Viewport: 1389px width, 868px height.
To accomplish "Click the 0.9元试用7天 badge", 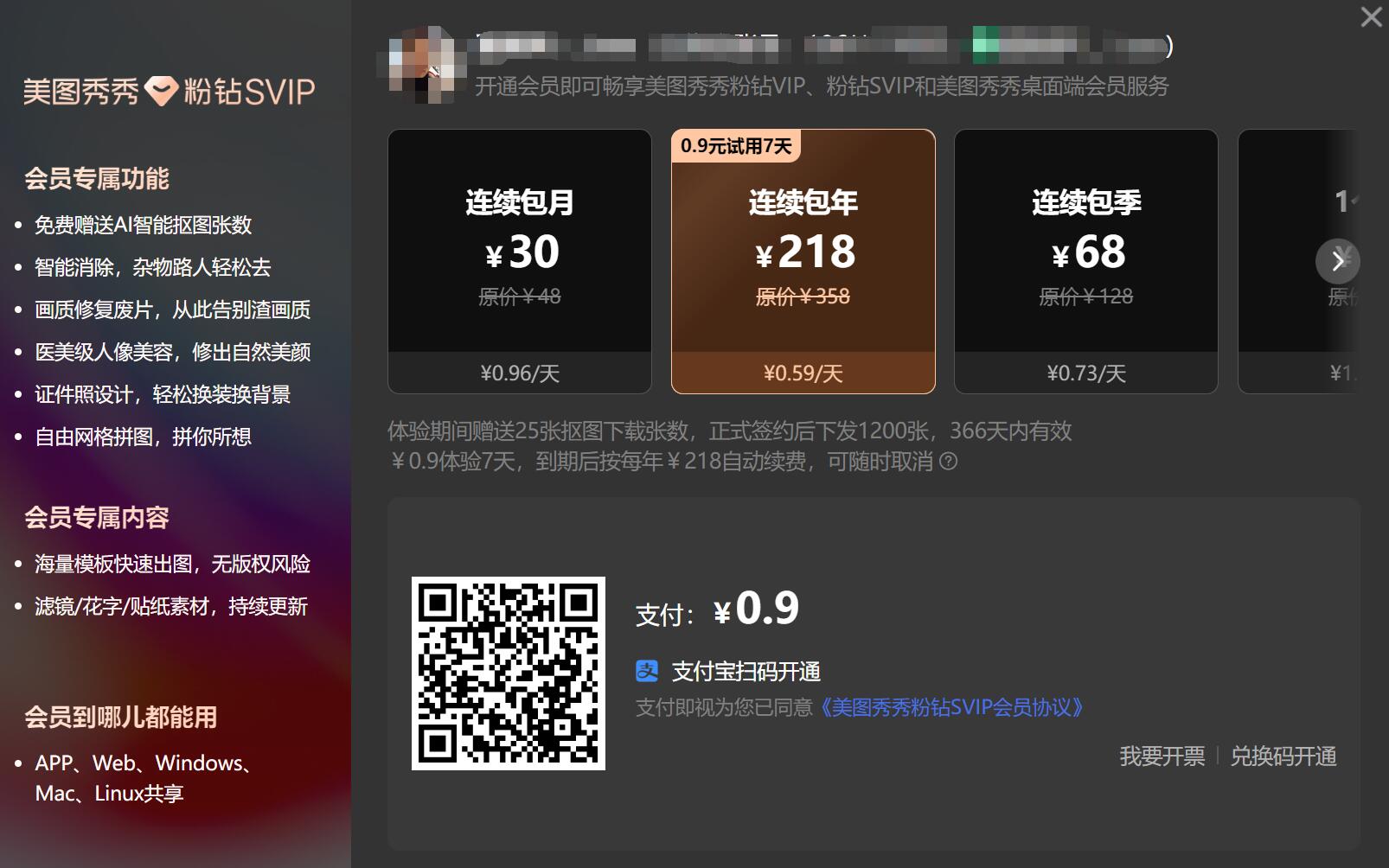I will point(736,146).
